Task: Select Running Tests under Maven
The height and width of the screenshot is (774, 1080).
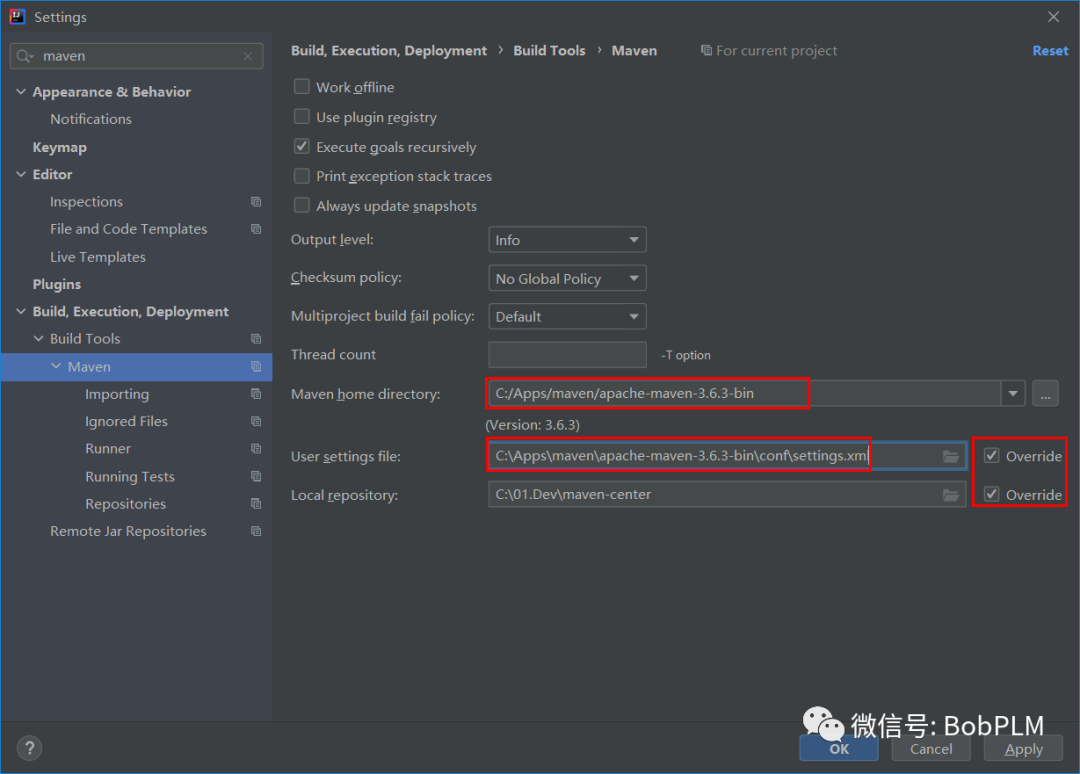Action: click(129, 477)
